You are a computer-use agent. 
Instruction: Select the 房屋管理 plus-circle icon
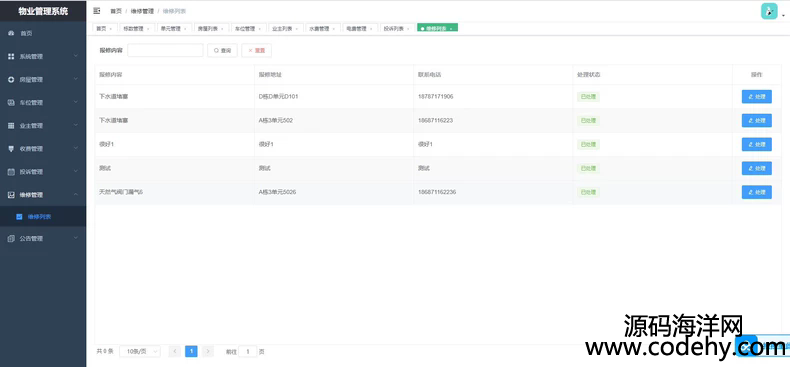click(x=11, y=80)
